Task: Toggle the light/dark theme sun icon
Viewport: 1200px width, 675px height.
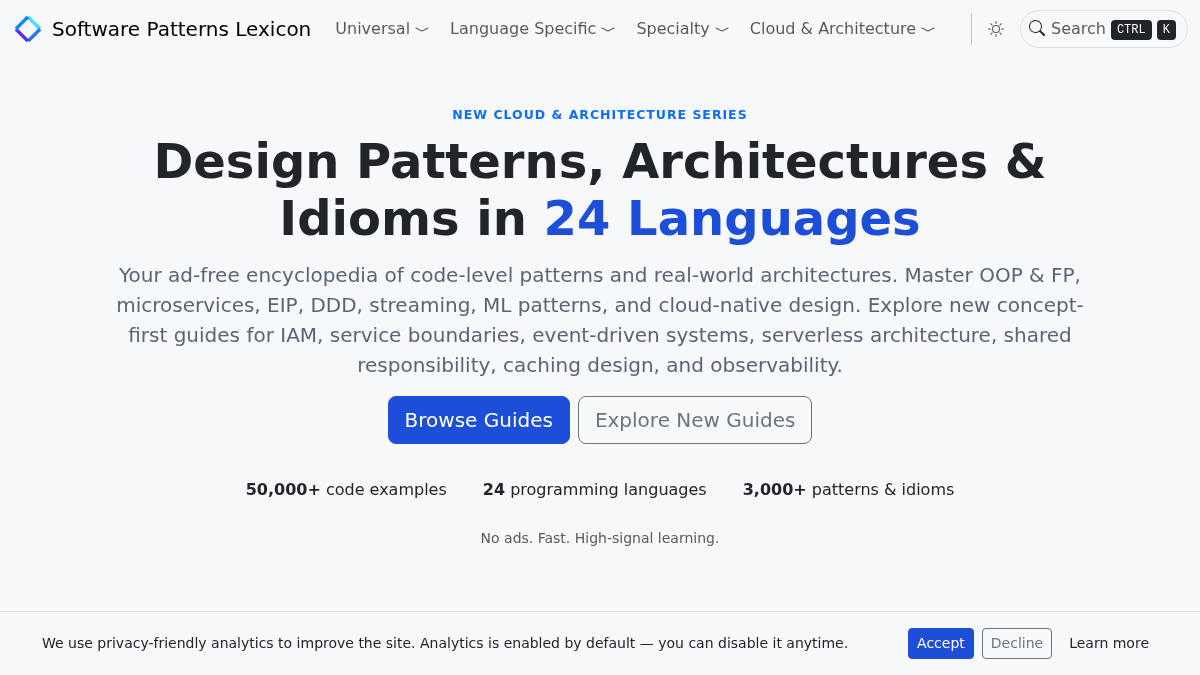Action: tap(996, 29)
